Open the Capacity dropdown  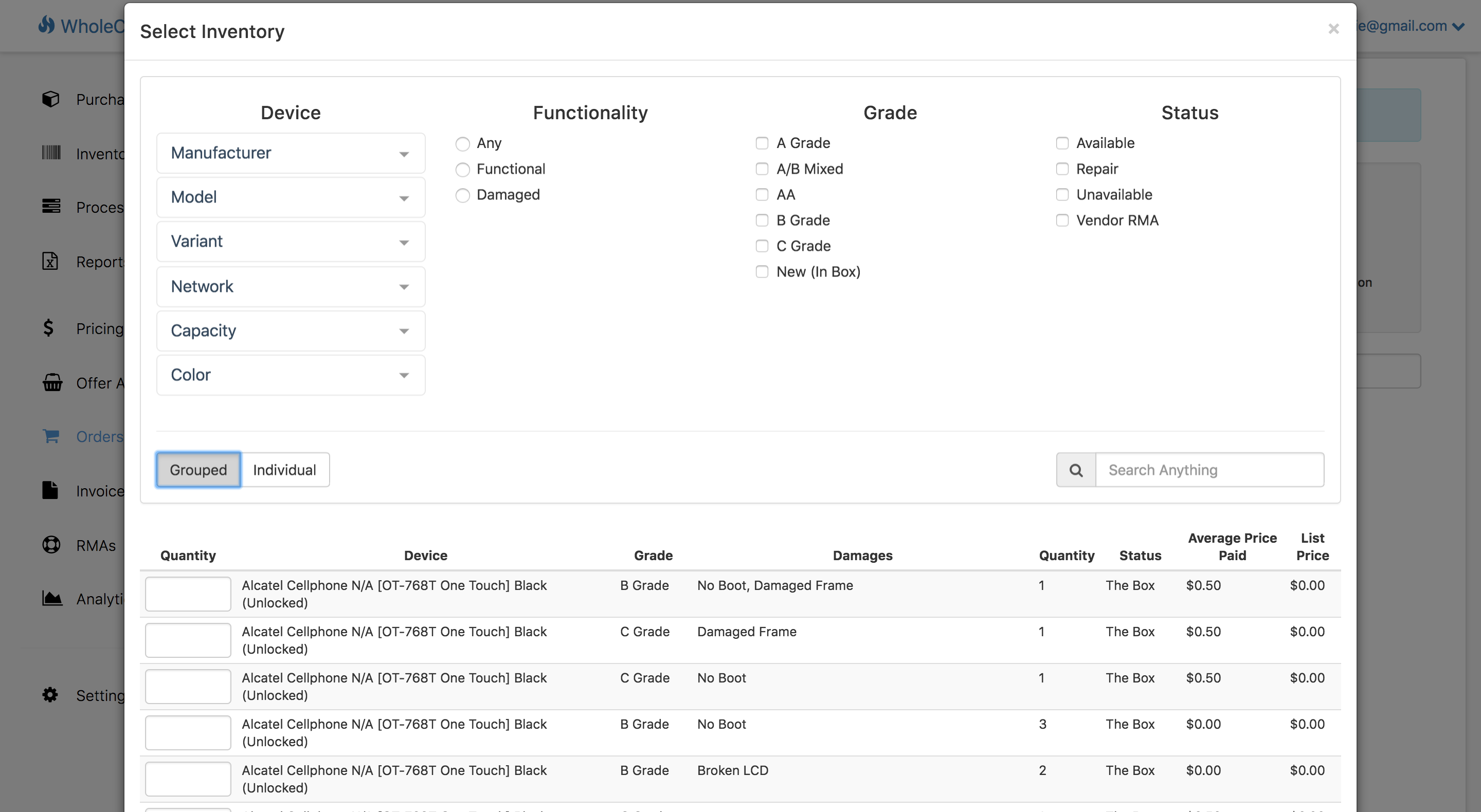click(291, 330)
